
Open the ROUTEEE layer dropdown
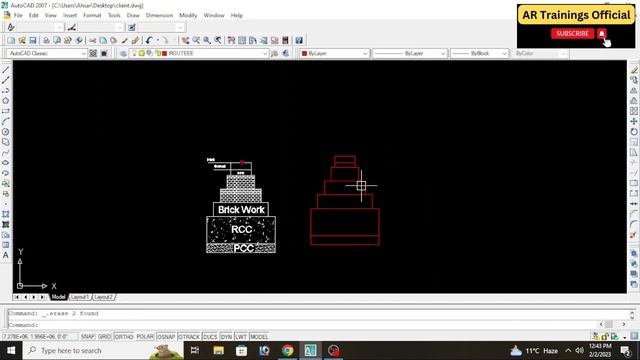click(199, 53)
